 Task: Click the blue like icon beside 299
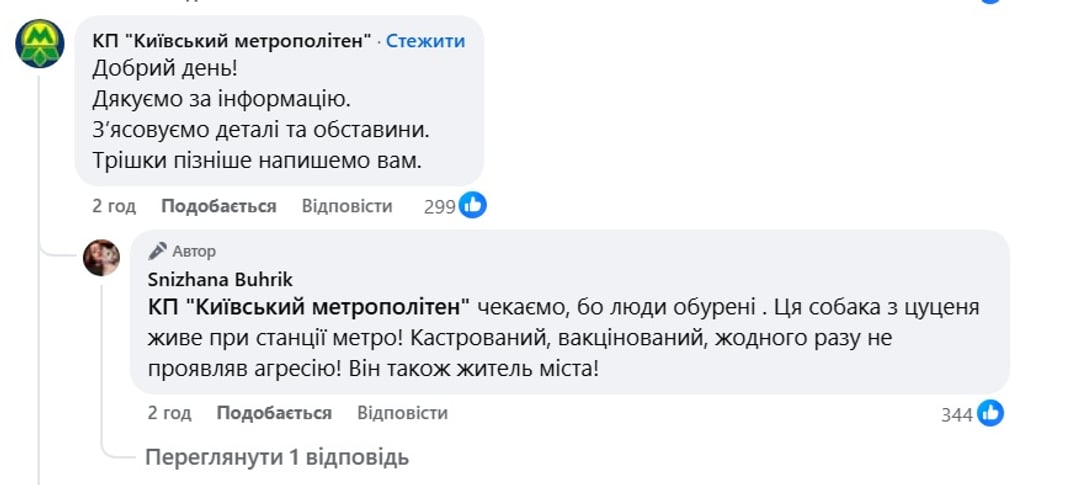[x=473, y=206]
